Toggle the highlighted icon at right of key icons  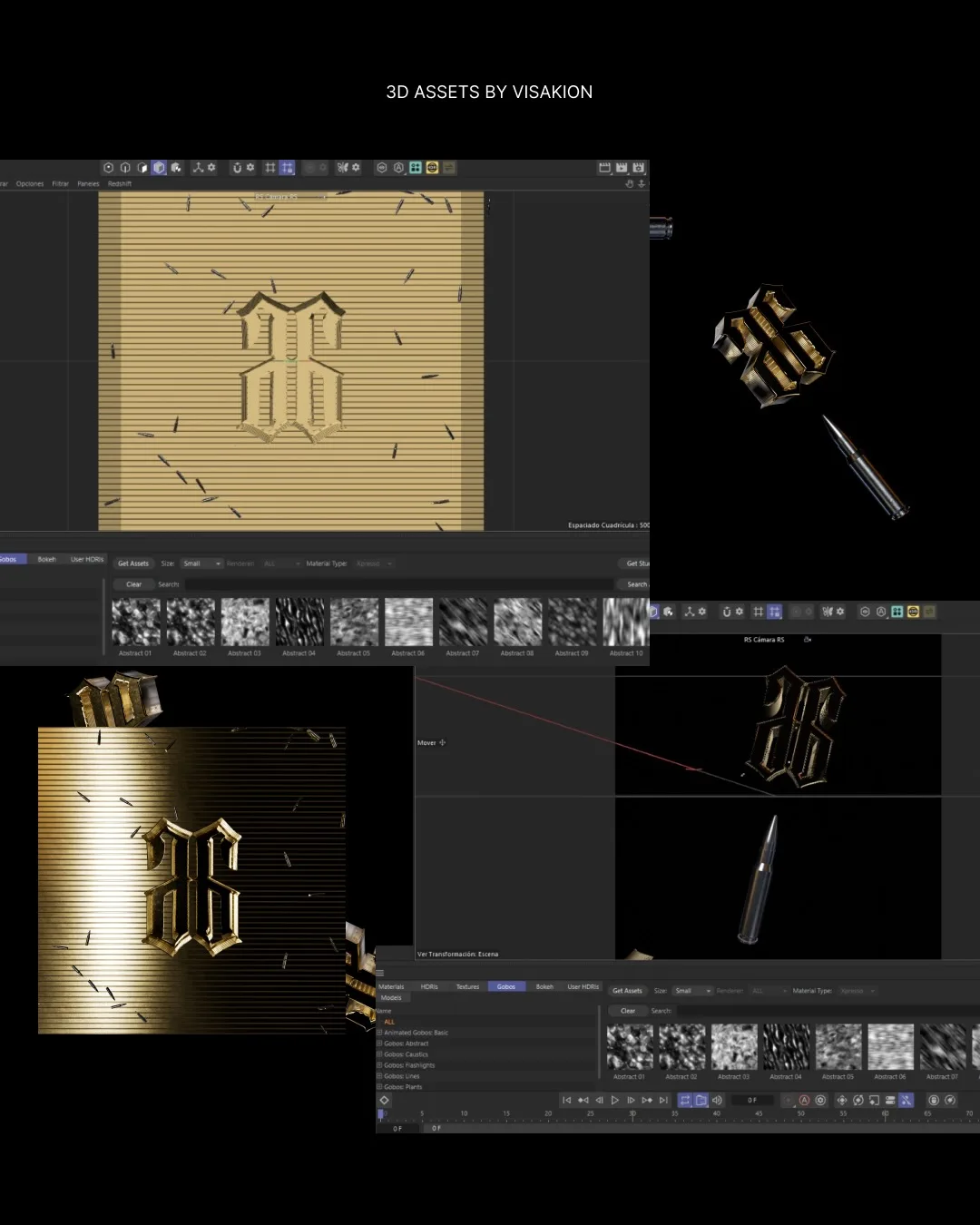point(906,1100)
